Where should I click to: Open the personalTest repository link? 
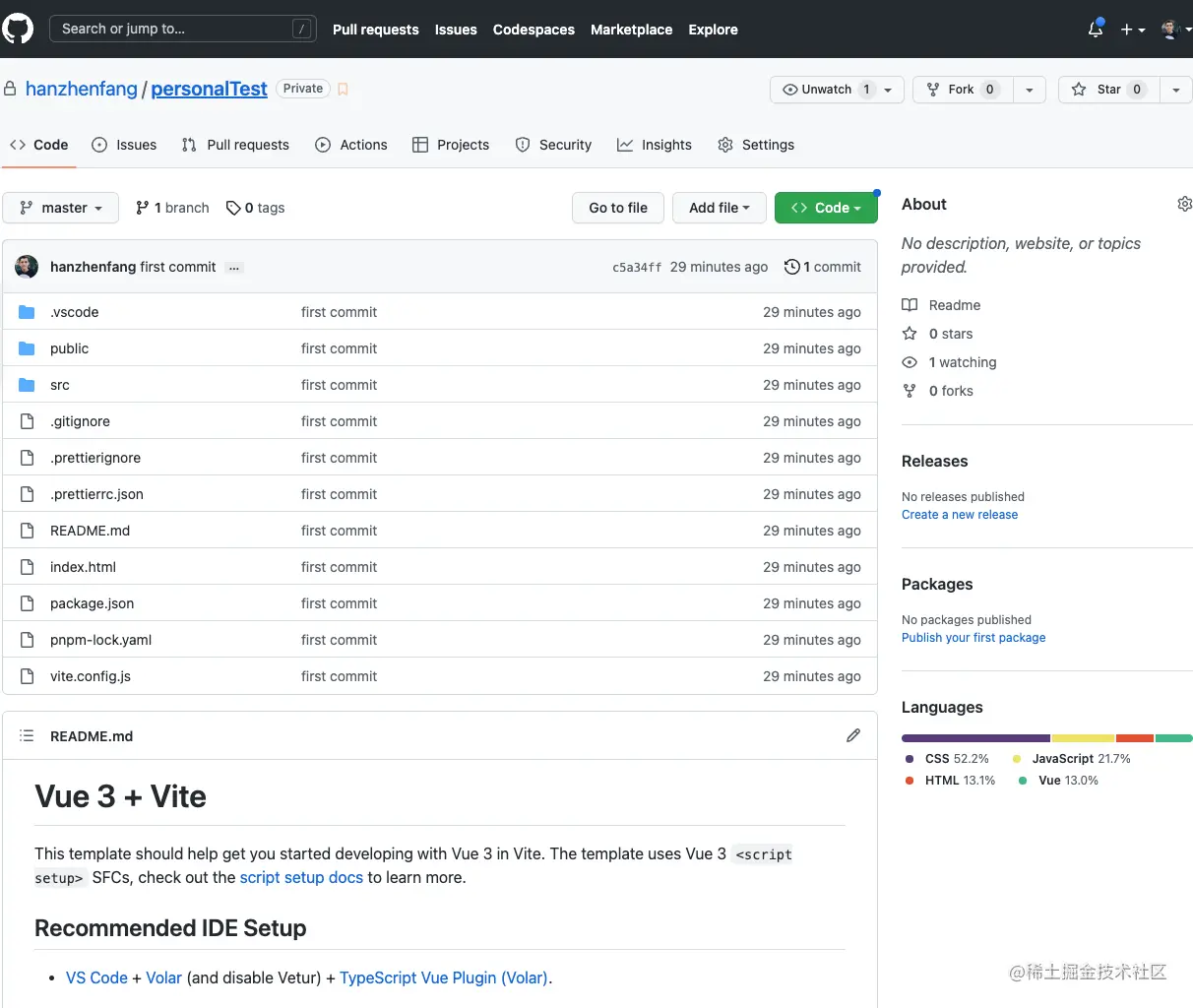(x=209, y=89)
